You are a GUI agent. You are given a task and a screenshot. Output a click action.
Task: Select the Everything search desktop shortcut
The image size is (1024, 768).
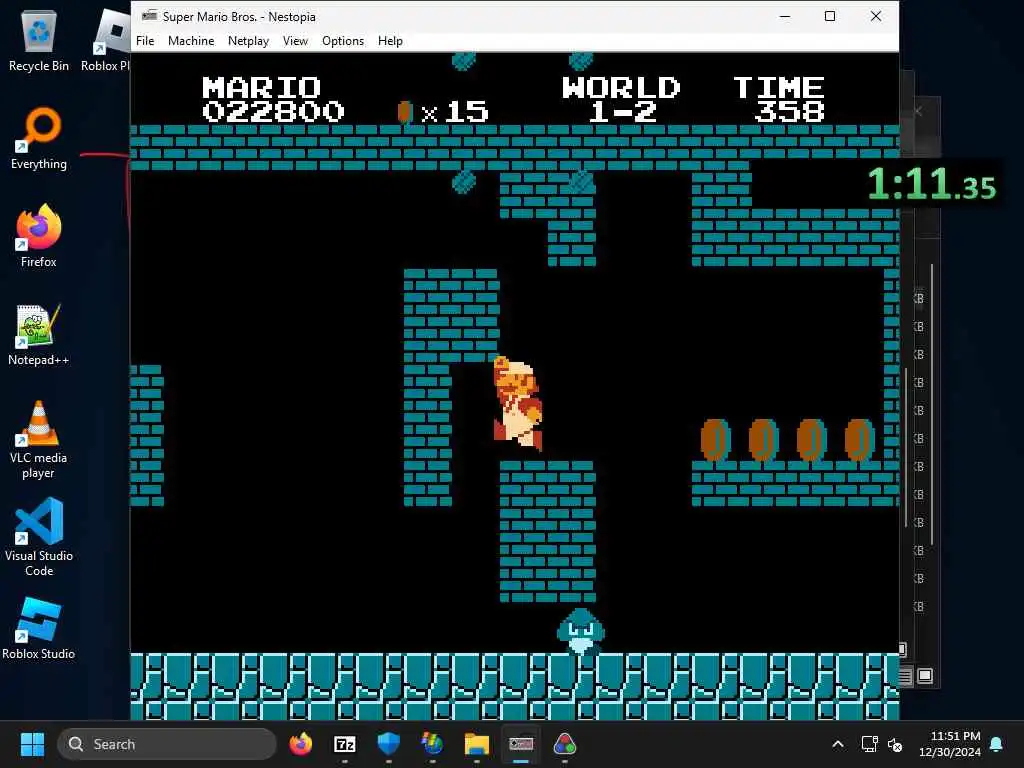[x=39, y=138]
